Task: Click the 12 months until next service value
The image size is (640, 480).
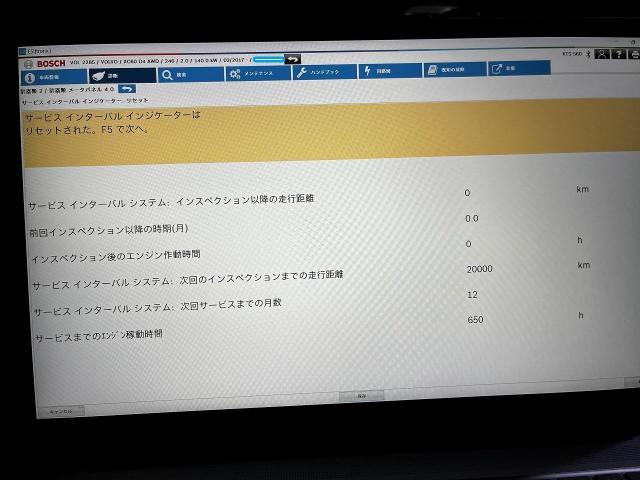Action: pos(472,294)
